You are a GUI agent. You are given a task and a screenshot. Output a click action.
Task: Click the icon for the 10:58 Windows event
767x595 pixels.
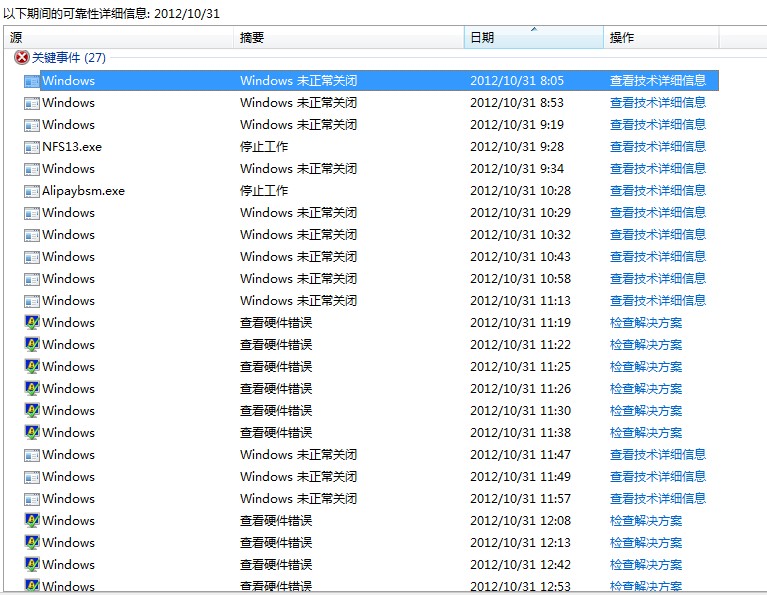32,279
